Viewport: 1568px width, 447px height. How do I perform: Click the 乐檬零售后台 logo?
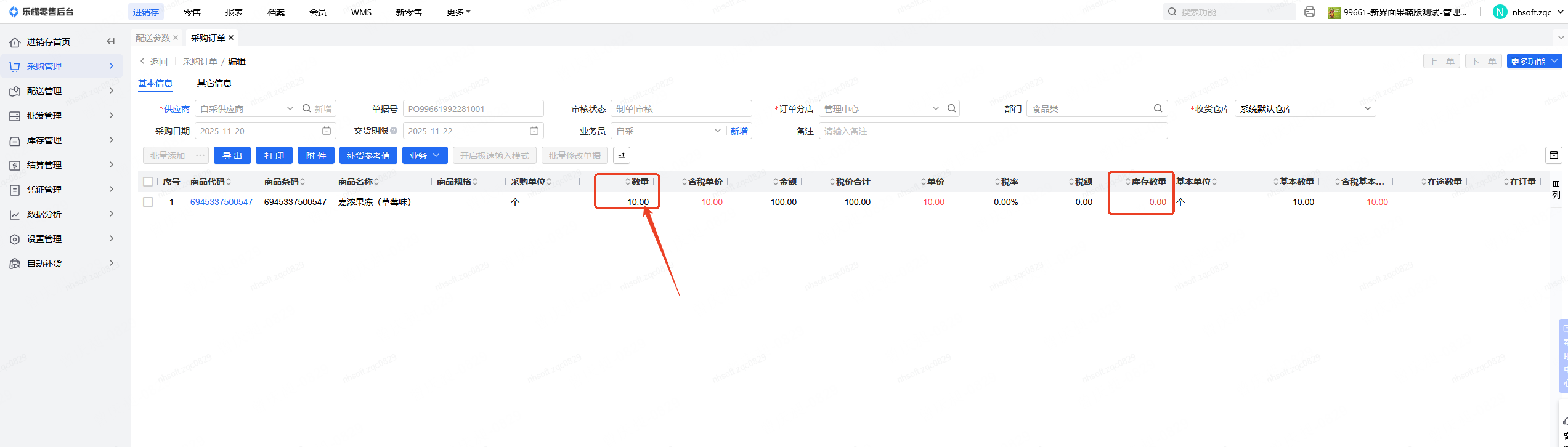(x=41, y=12)
